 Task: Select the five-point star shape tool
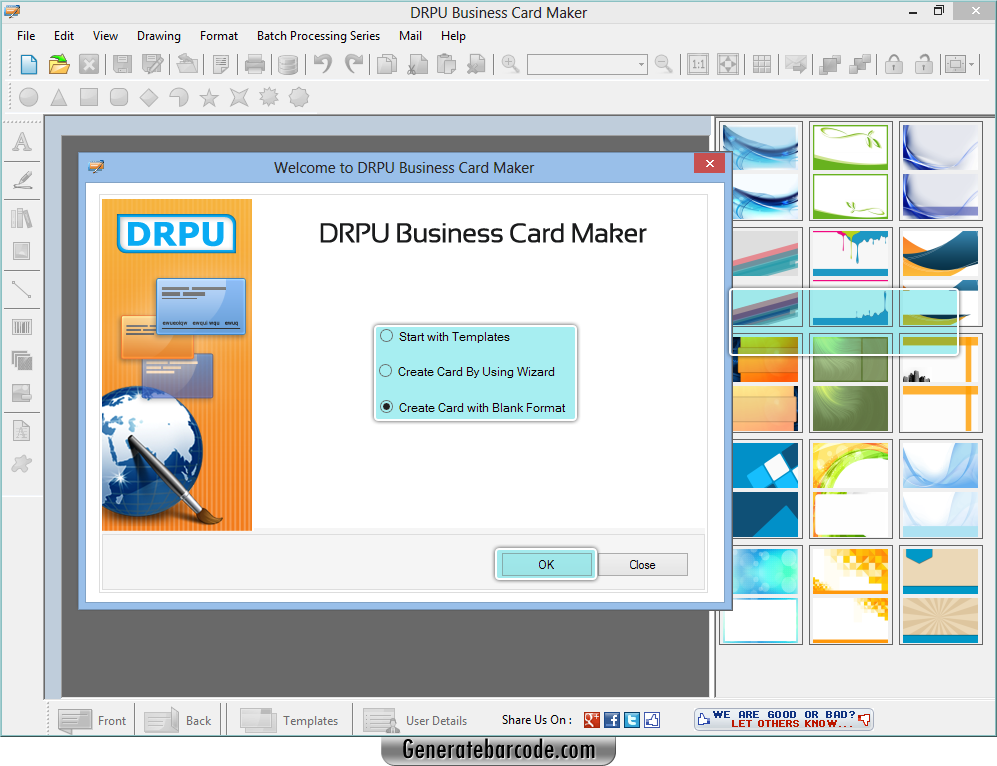[209, 97]
